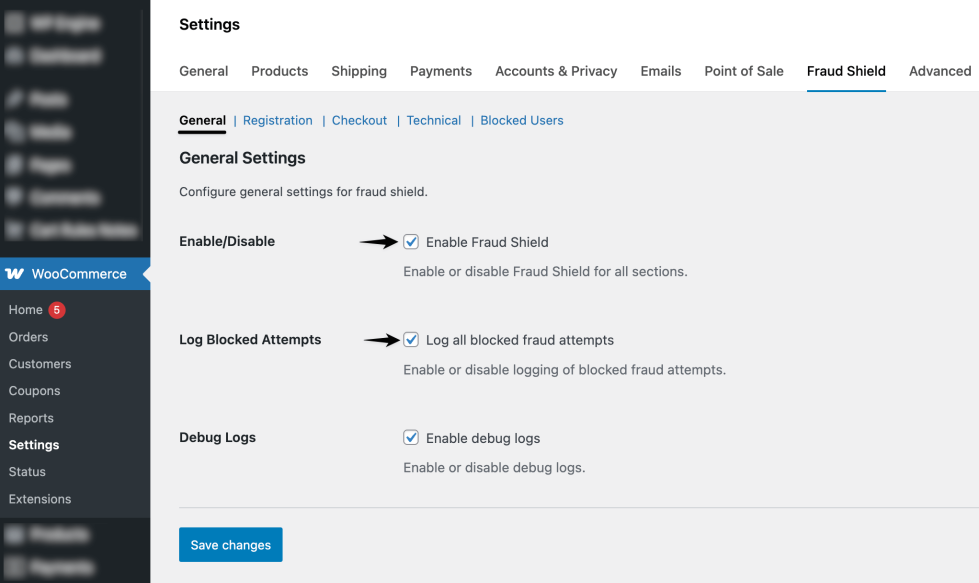Screen dimensions: 979x583
Task: Open the Blocked Users subsection
Action: 521,120
